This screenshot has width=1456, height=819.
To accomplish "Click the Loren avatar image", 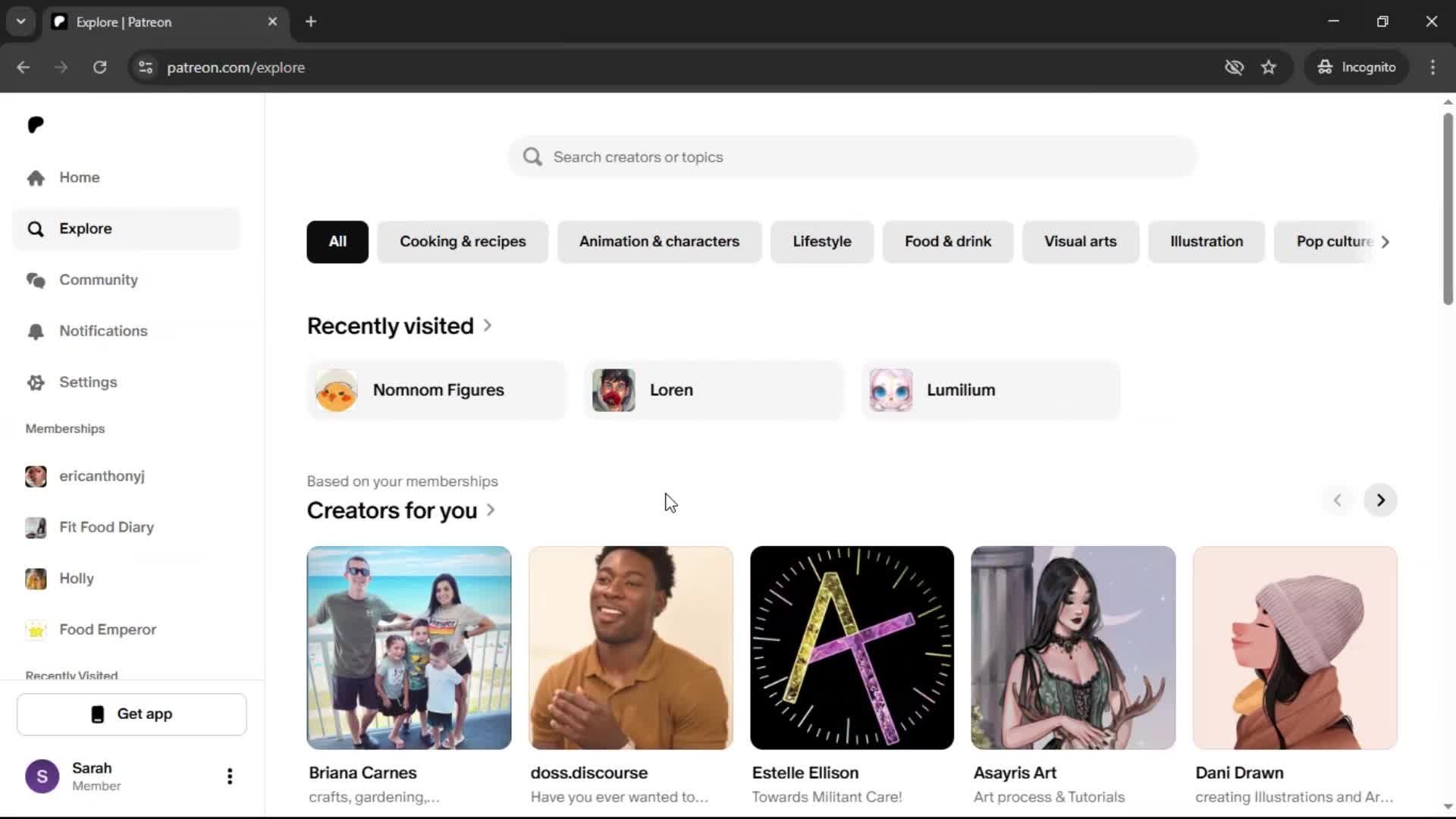I will [613, 391].
